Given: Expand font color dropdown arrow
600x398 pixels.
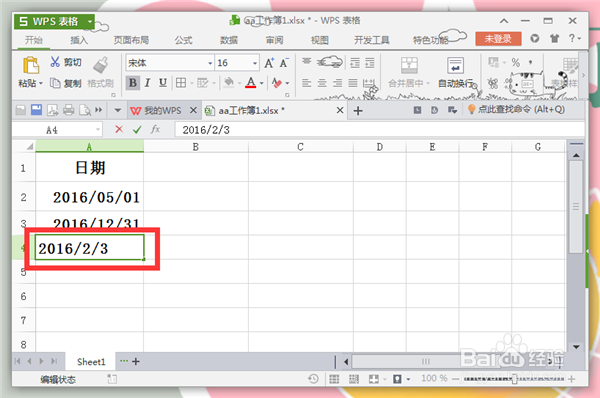Looking at the screenshot, I should (262, 83).
